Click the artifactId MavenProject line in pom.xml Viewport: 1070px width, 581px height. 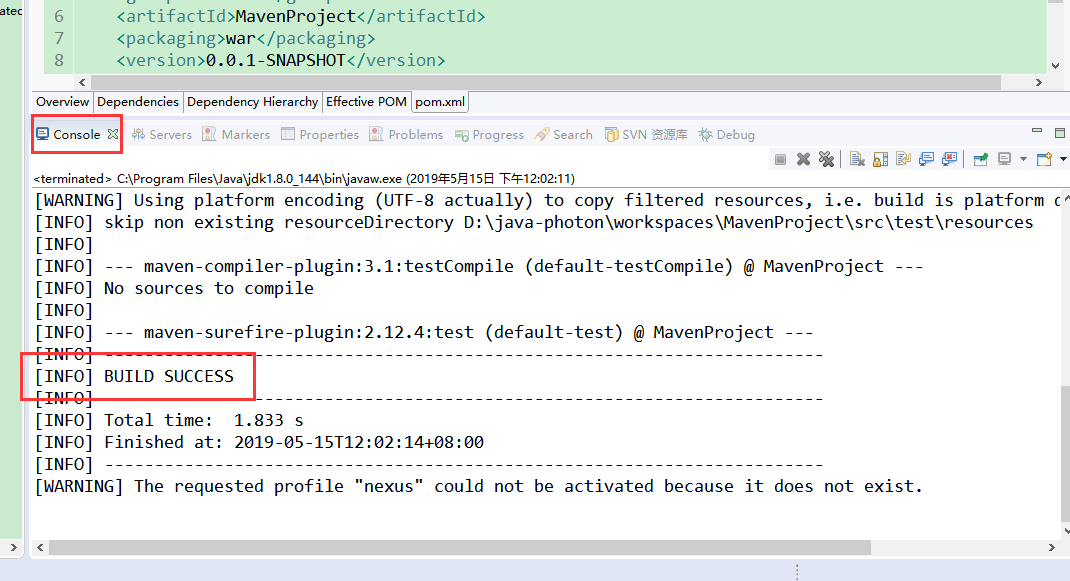pyautogui.click(x=301, y=16)
